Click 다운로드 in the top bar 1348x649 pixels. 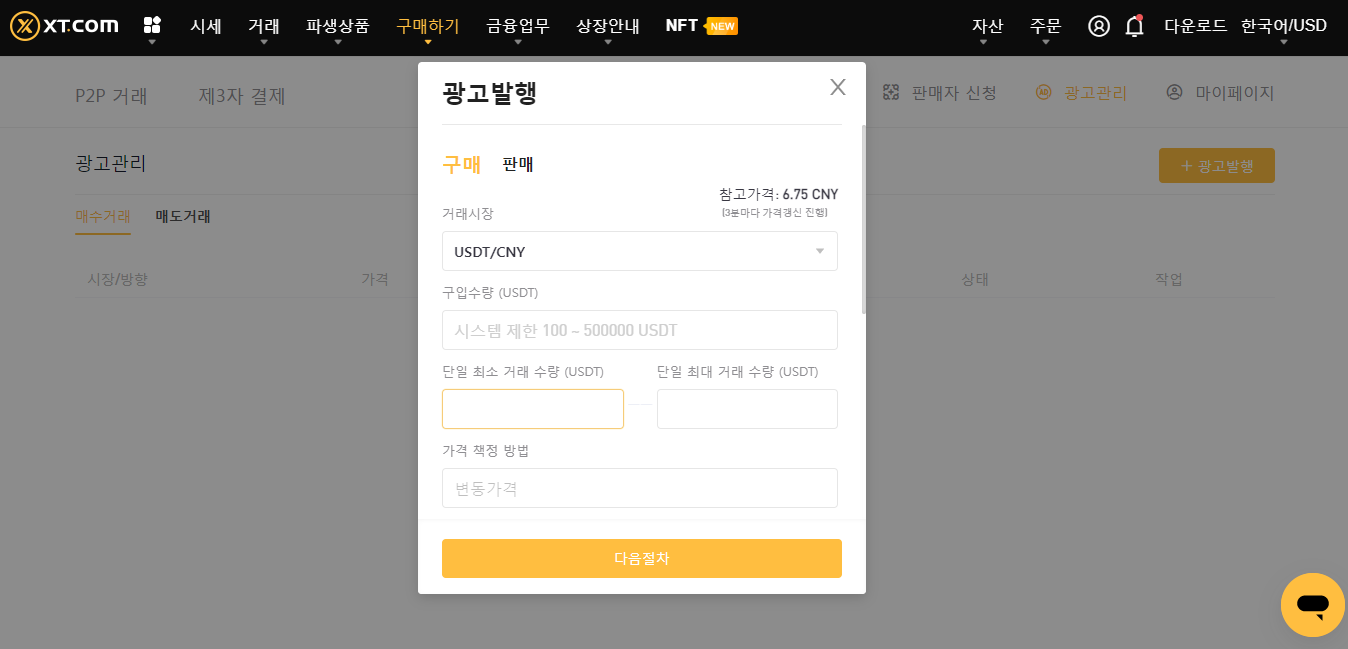[1195, 26]
